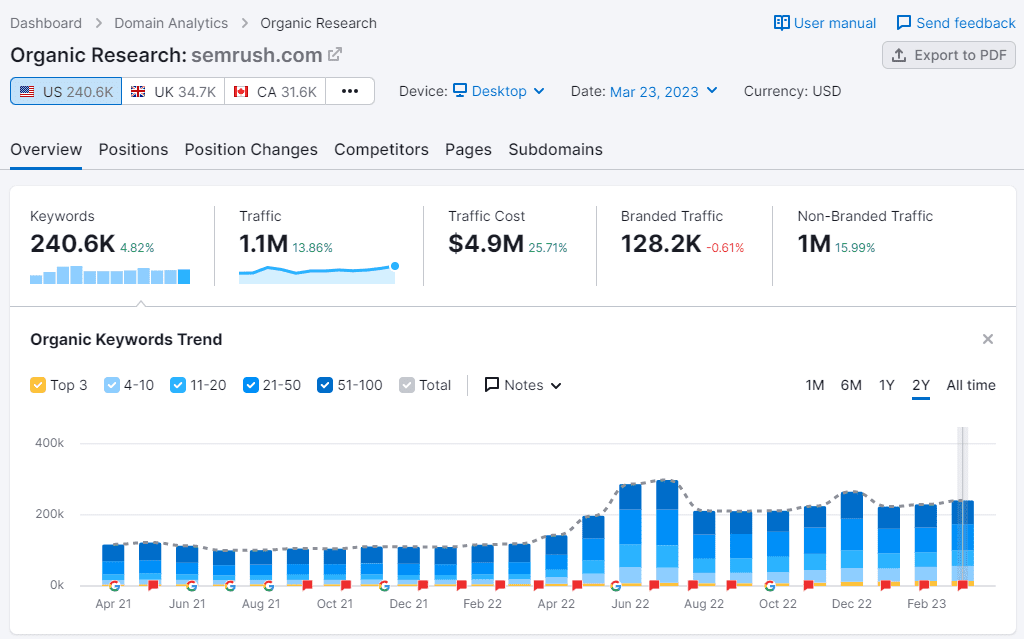The width and height of the screenshot is (1024, 639).
Task: Click the Export to PDF button
Action: (x=949, y=56)
